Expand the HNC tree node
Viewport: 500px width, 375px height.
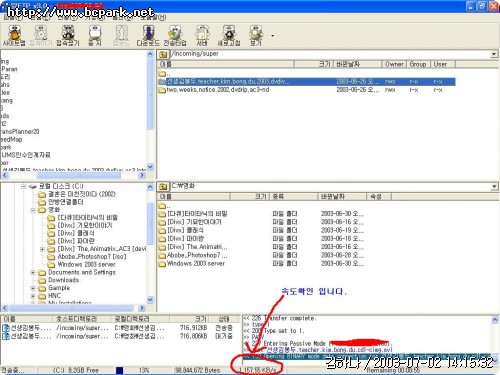coord(33,296)
